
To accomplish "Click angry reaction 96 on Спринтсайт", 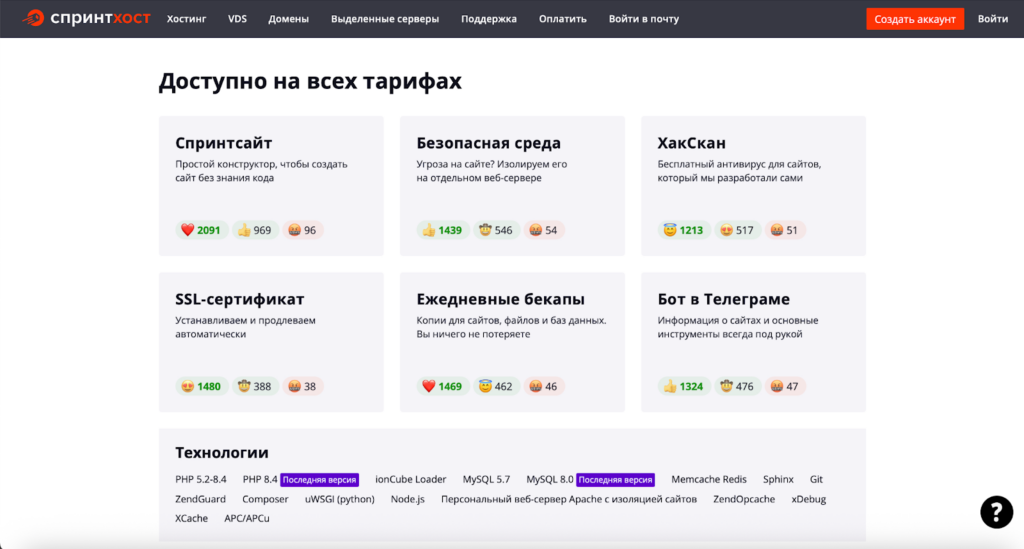I will (x=302, y=230).
